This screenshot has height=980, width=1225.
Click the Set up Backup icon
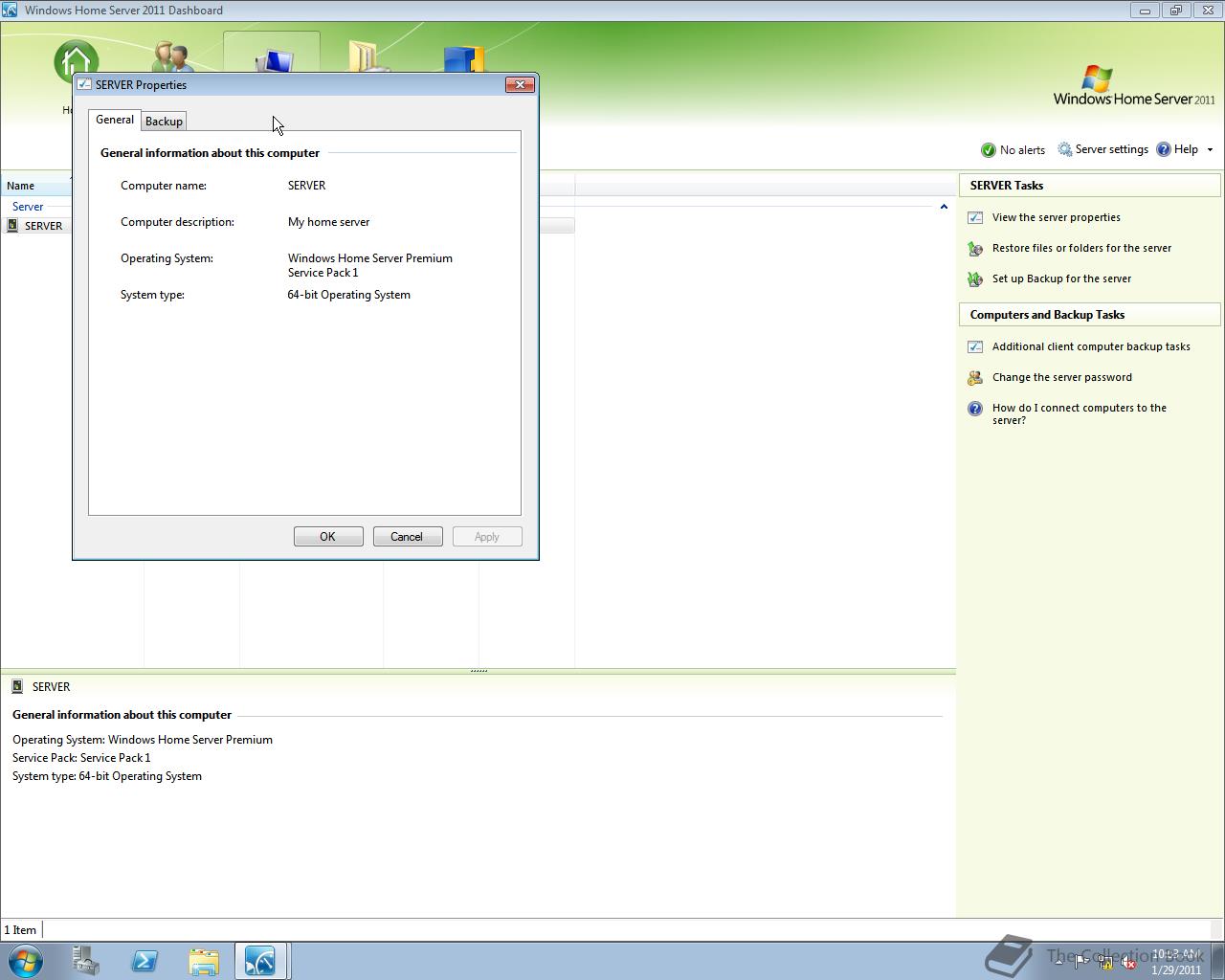[975, 278]
